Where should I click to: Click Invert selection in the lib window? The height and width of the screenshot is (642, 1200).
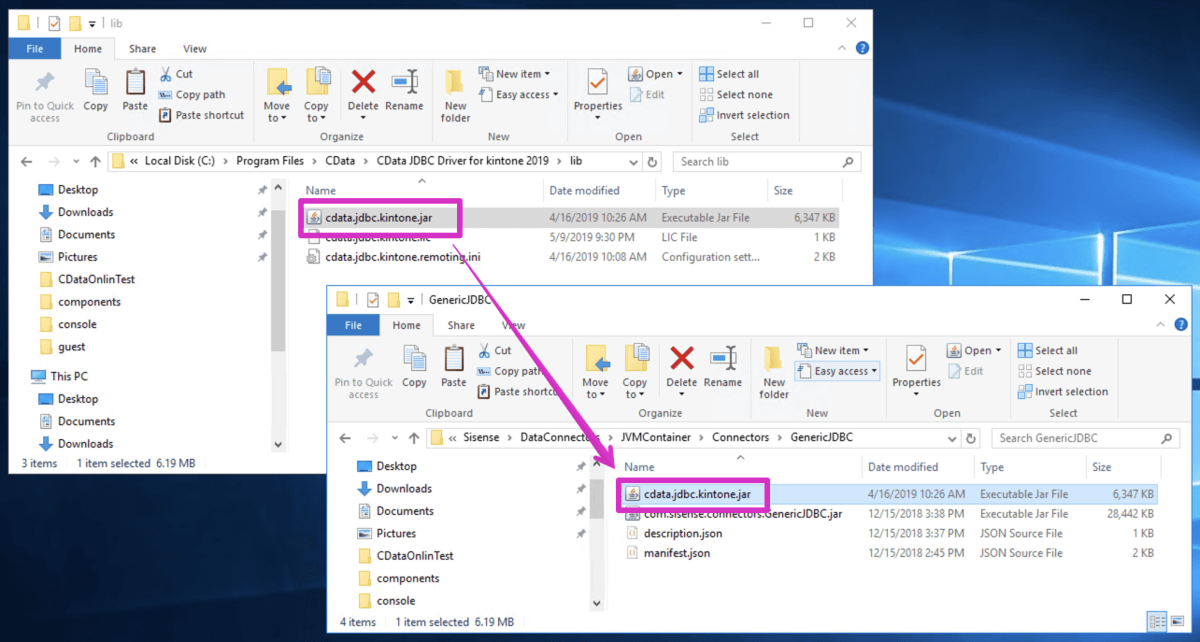pyautogui.click(x=744, y=115)
